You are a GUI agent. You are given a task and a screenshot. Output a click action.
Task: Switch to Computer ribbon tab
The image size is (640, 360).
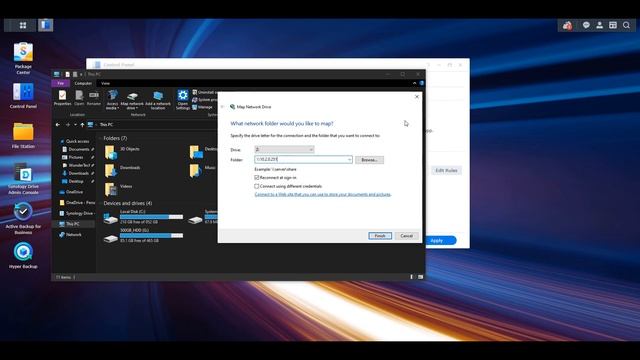[83, 83]
